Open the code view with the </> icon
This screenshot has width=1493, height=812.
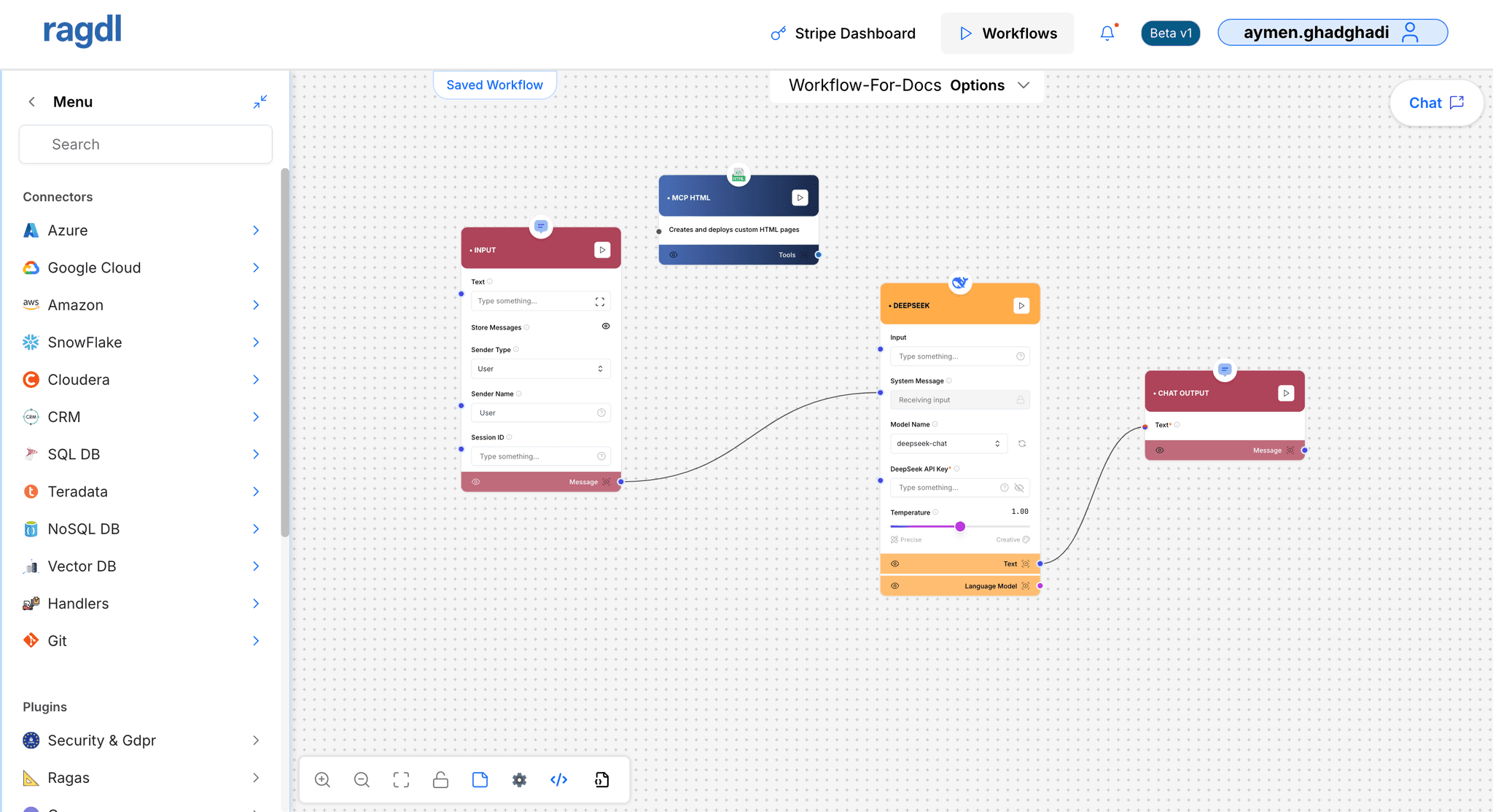pos(558,779)
